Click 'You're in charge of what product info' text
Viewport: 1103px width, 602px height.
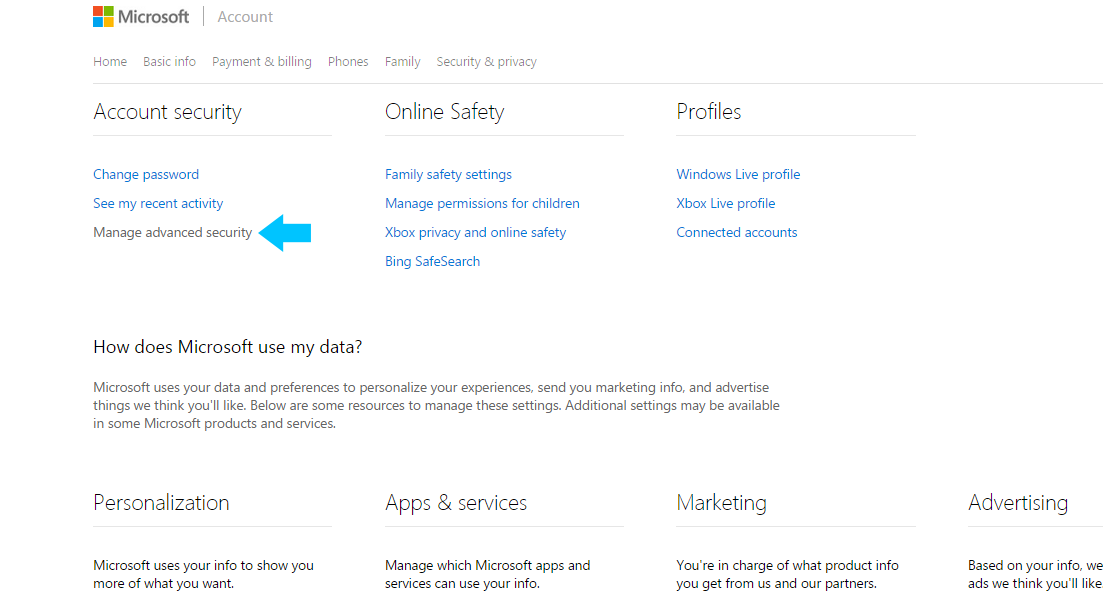(x=787, y=565)
